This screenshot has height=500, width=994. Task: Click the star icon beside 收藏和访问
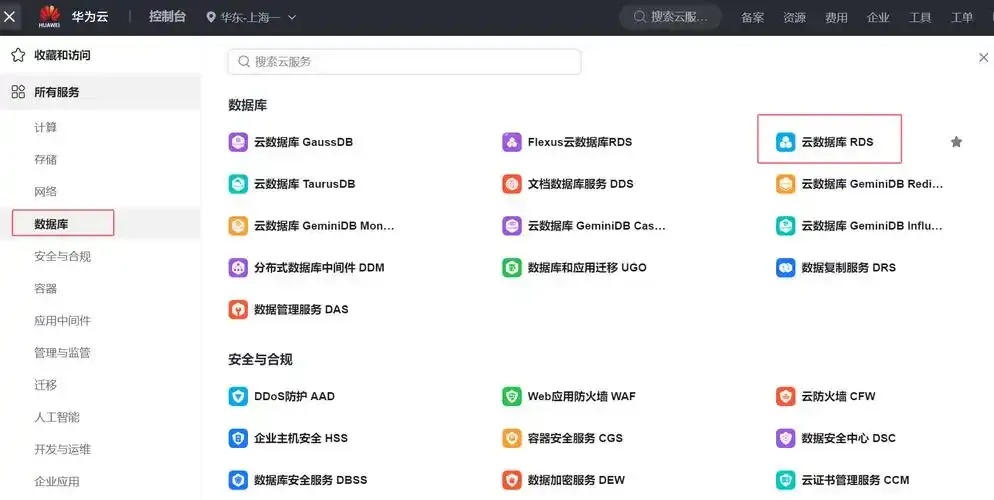(x=18, y=55)
